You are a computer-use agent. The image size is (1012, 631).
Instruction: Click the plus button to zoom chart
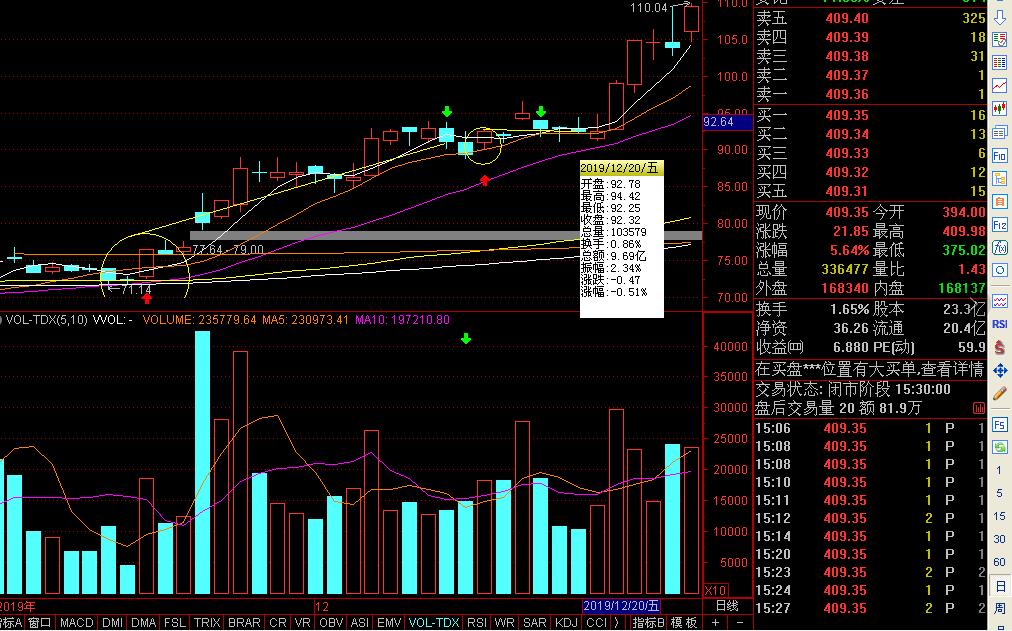pyautogui.click(x=715, y=622)
